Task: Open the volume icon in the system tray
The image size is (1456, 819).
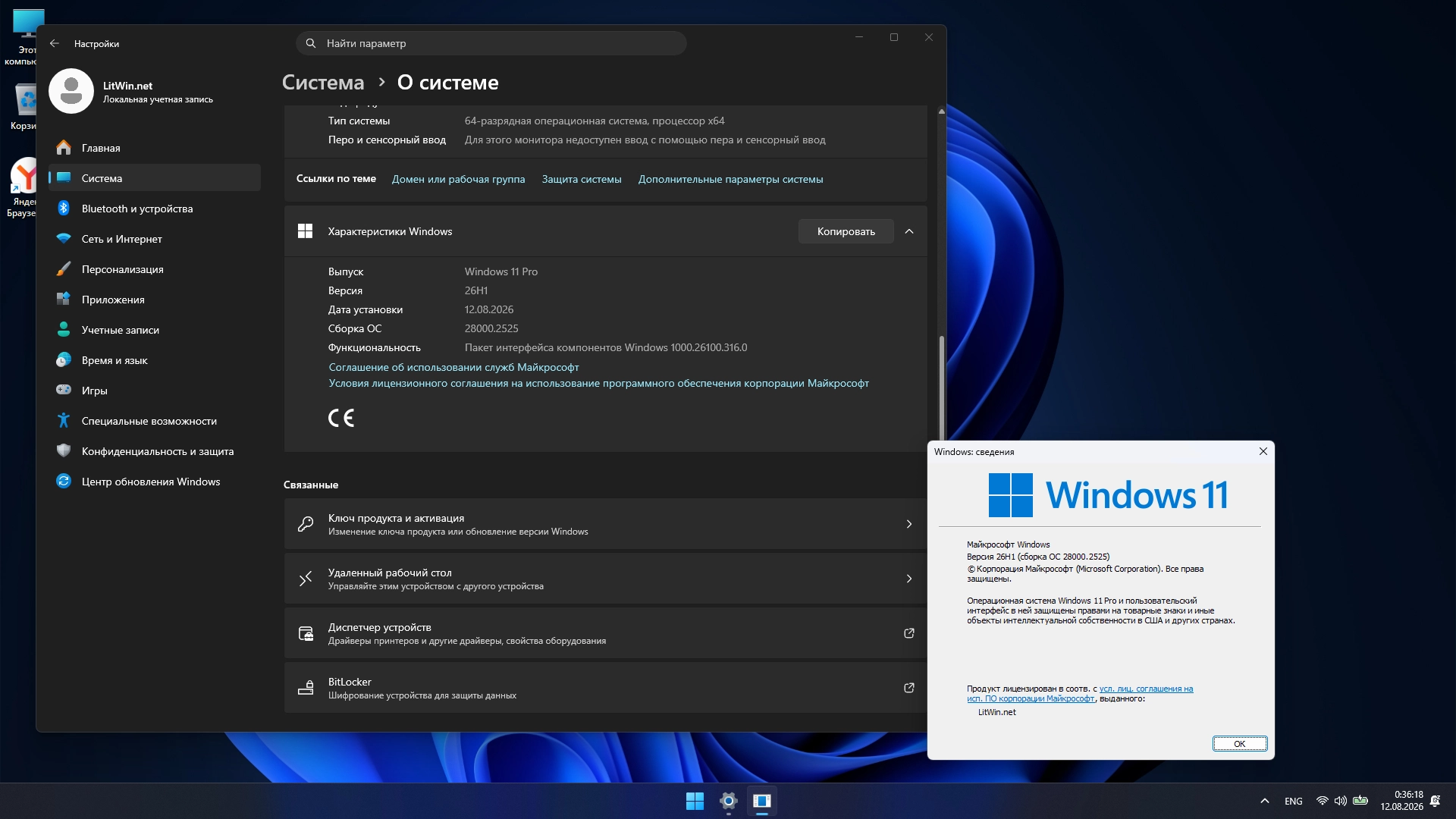Action: coord(1341,801)
